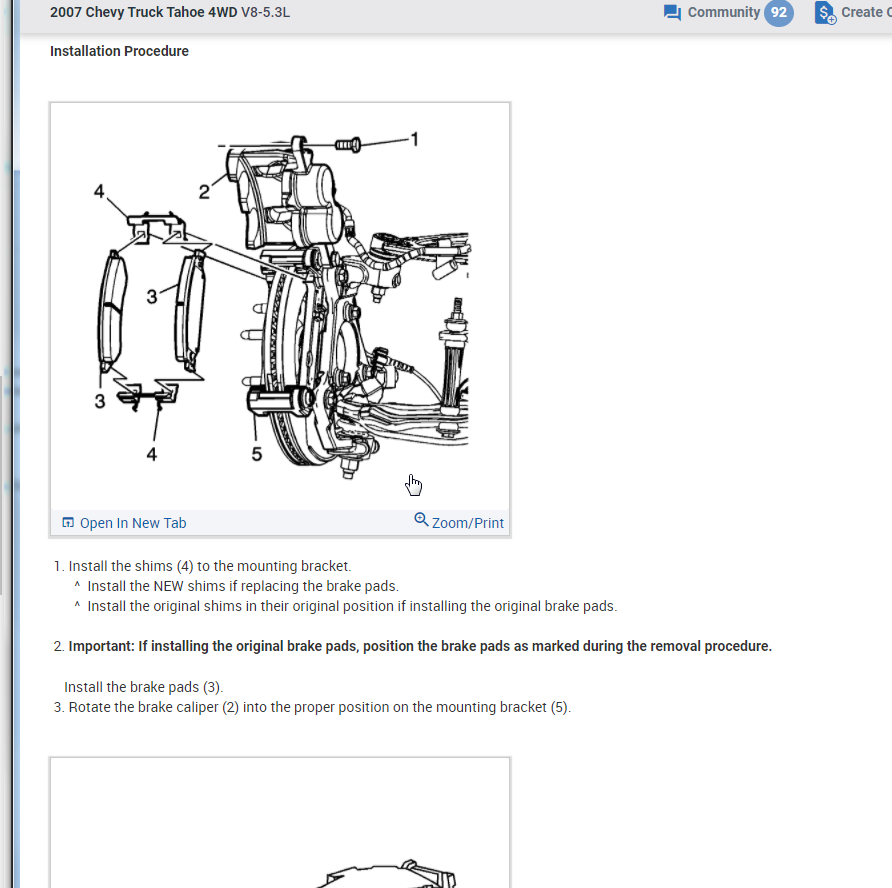The height and width of the screenshot is (888, 892).
Task: Open the Community discussions link
Action: click(724, 13)
